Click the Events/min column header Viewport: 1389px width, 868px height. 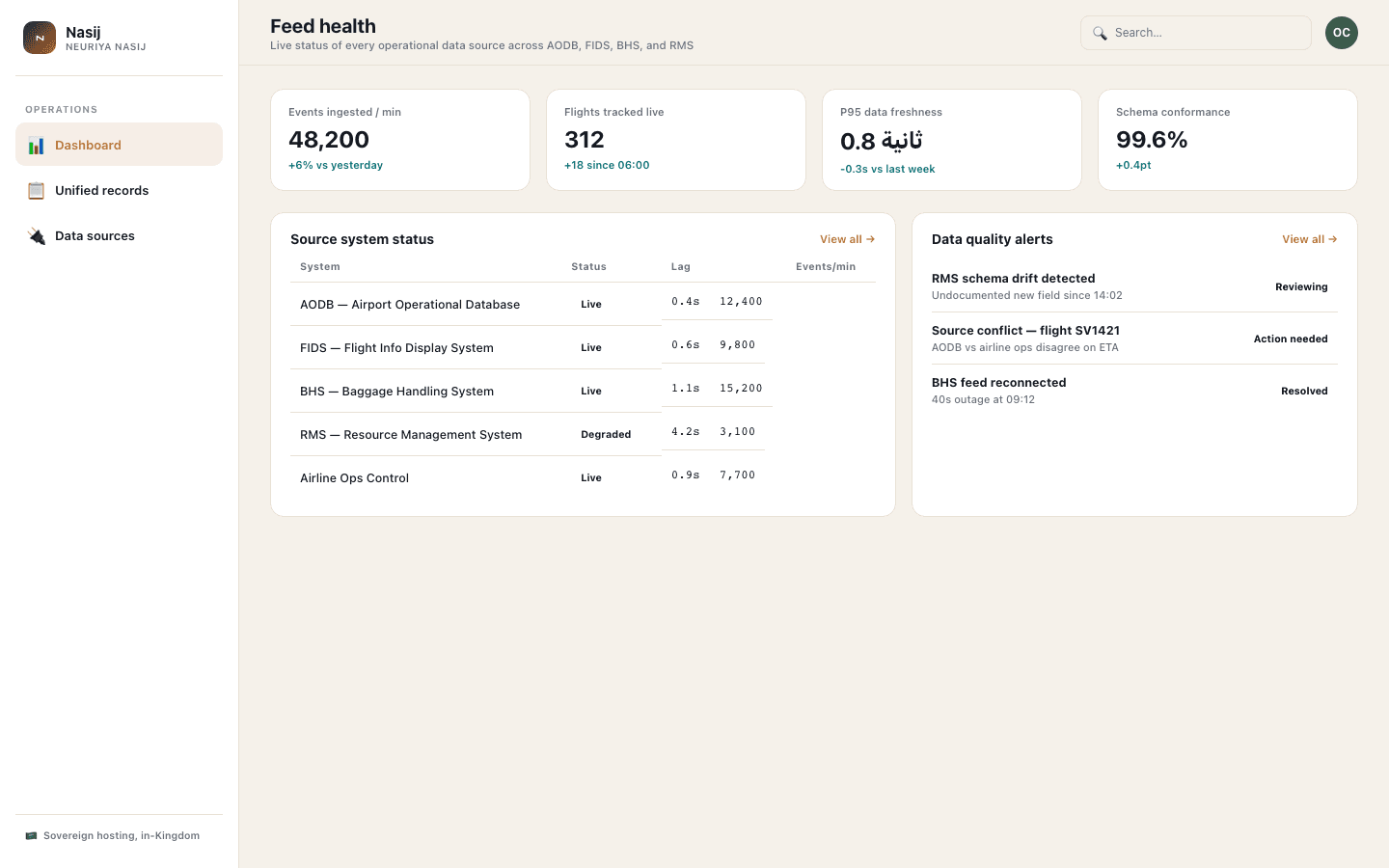click(x=826, y=267)
